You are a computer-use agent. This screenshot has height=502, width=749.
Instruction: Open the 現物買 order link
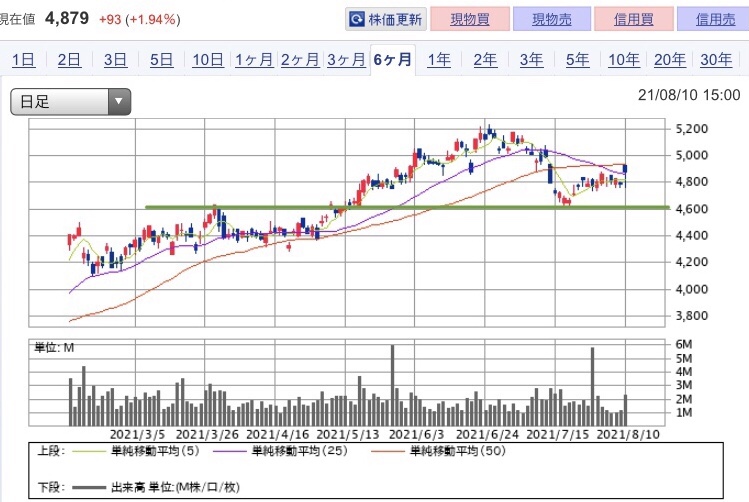[x=470, y=19]
